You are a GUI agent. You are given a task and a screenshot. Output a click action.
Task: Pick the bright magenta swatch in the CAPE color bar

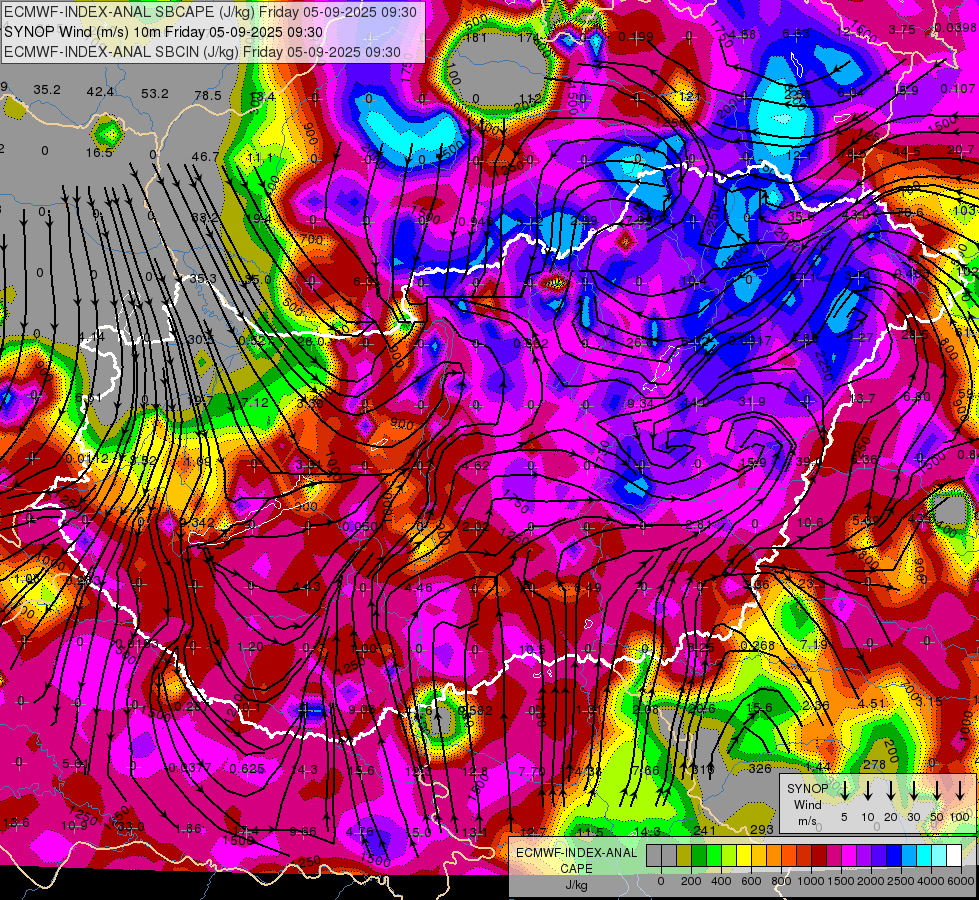click(849, 855)
